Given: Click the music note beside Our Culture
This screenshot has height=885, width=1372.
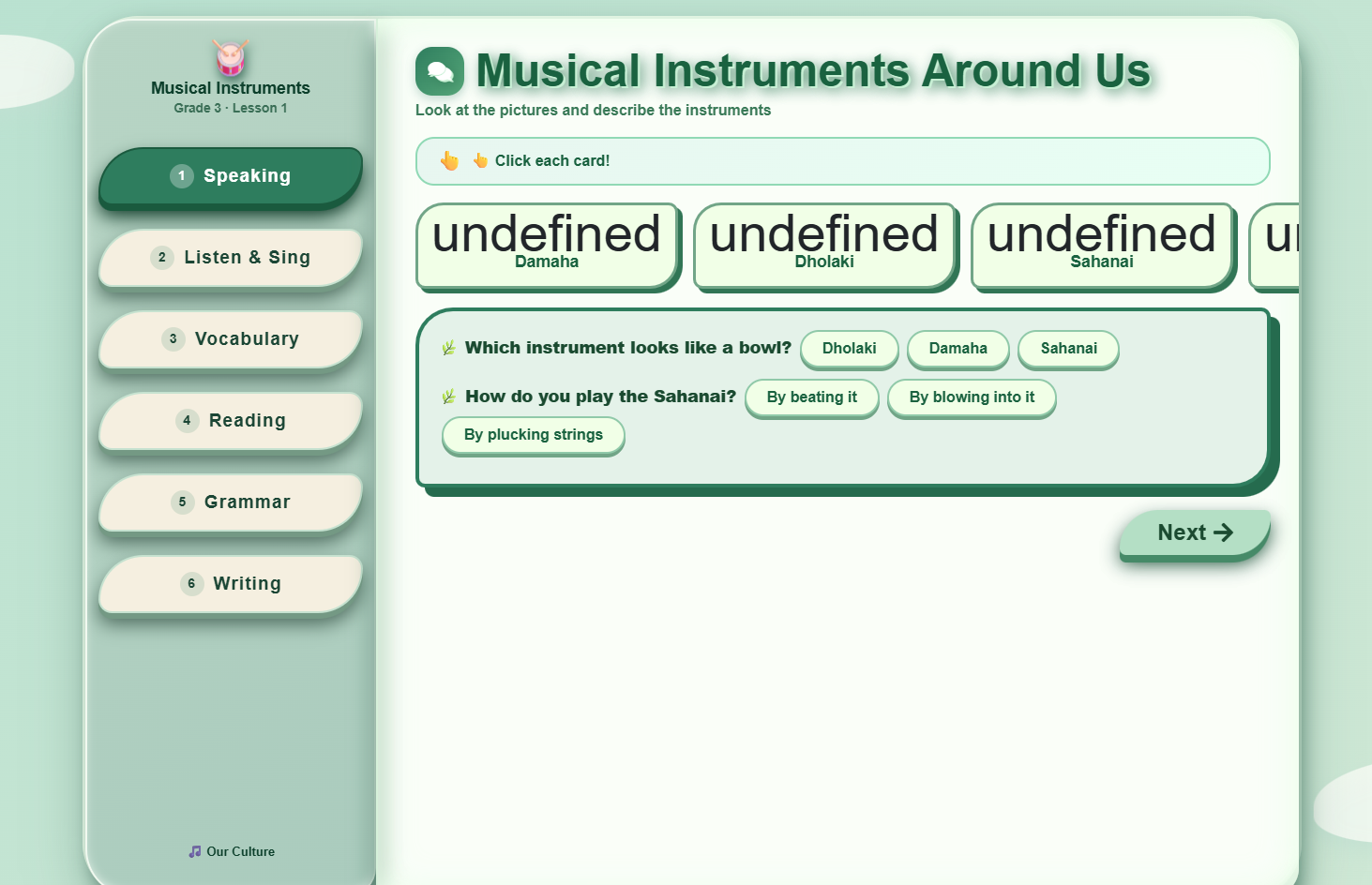Looking at the screenshot, I should pos(194,851).
